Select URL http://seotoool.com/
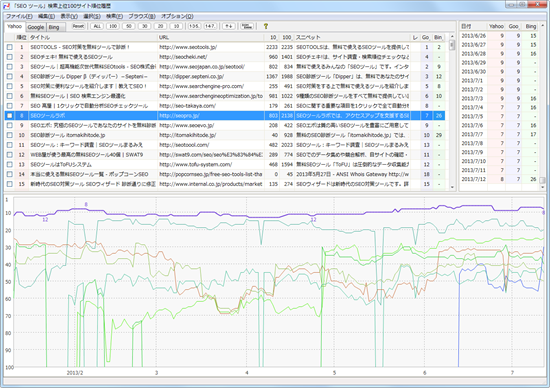 pos(184,145)
